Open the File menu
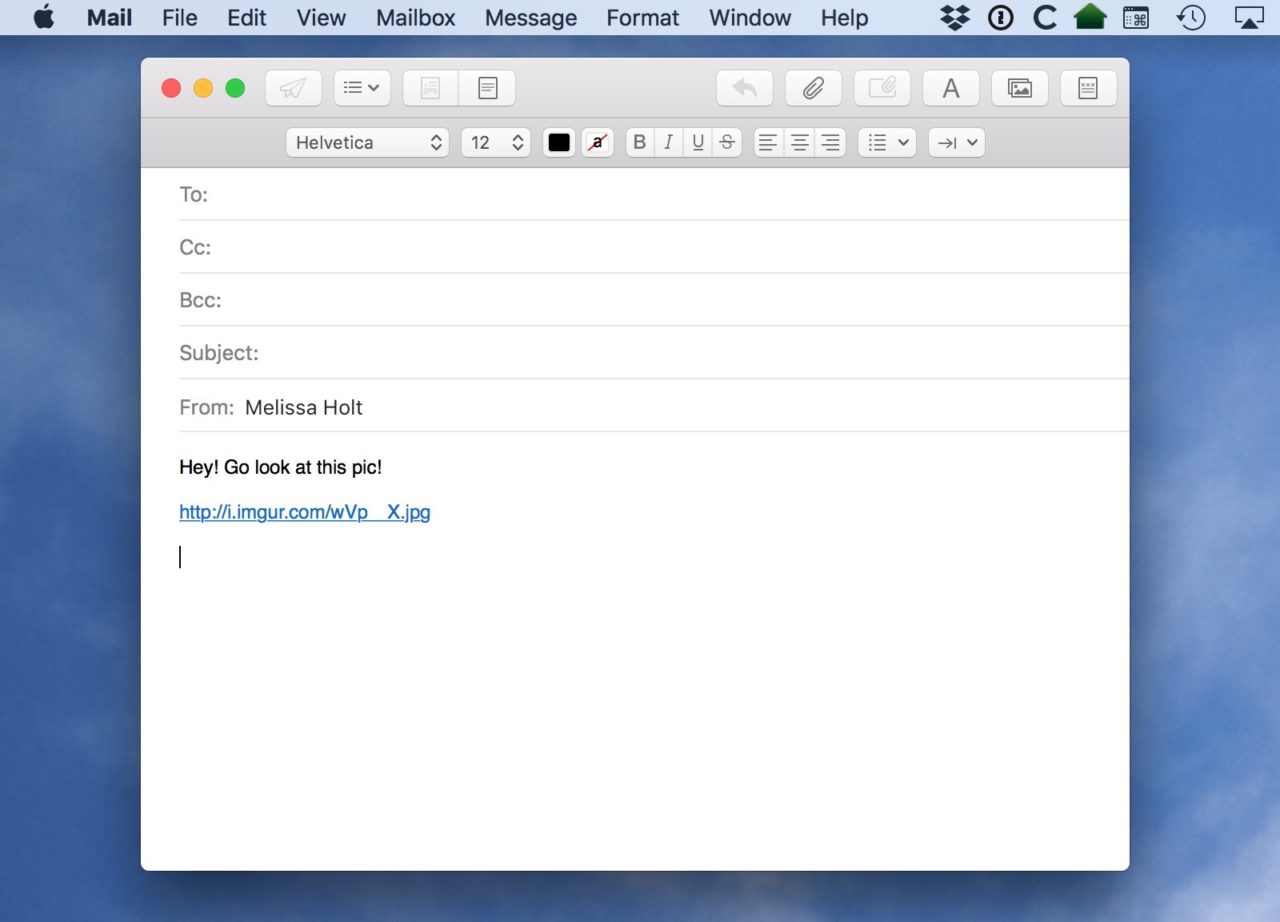This screenshot has height=922, width=1280. [x=180, y=18]
